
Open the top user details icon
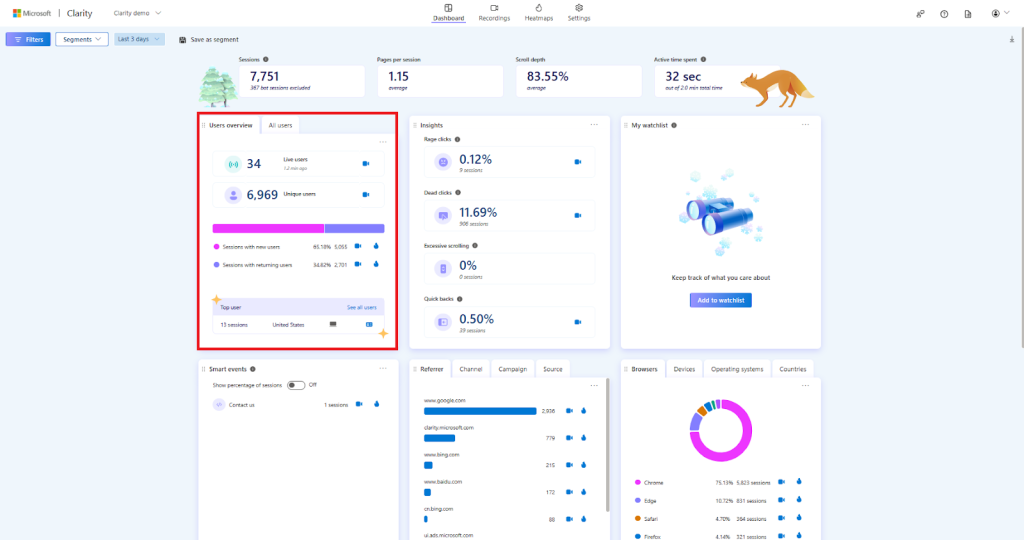tap(369, 325)
